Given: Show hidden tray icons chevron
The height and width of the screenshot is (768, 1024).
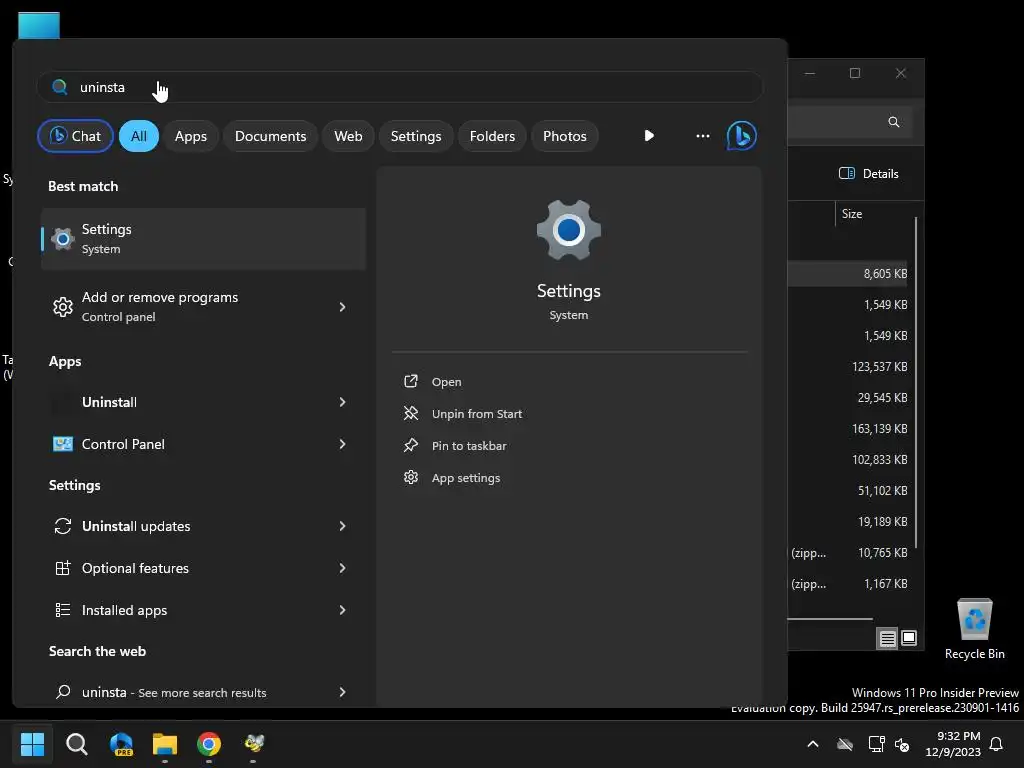Looking at the screenshot, I should (x=813, y=744).
